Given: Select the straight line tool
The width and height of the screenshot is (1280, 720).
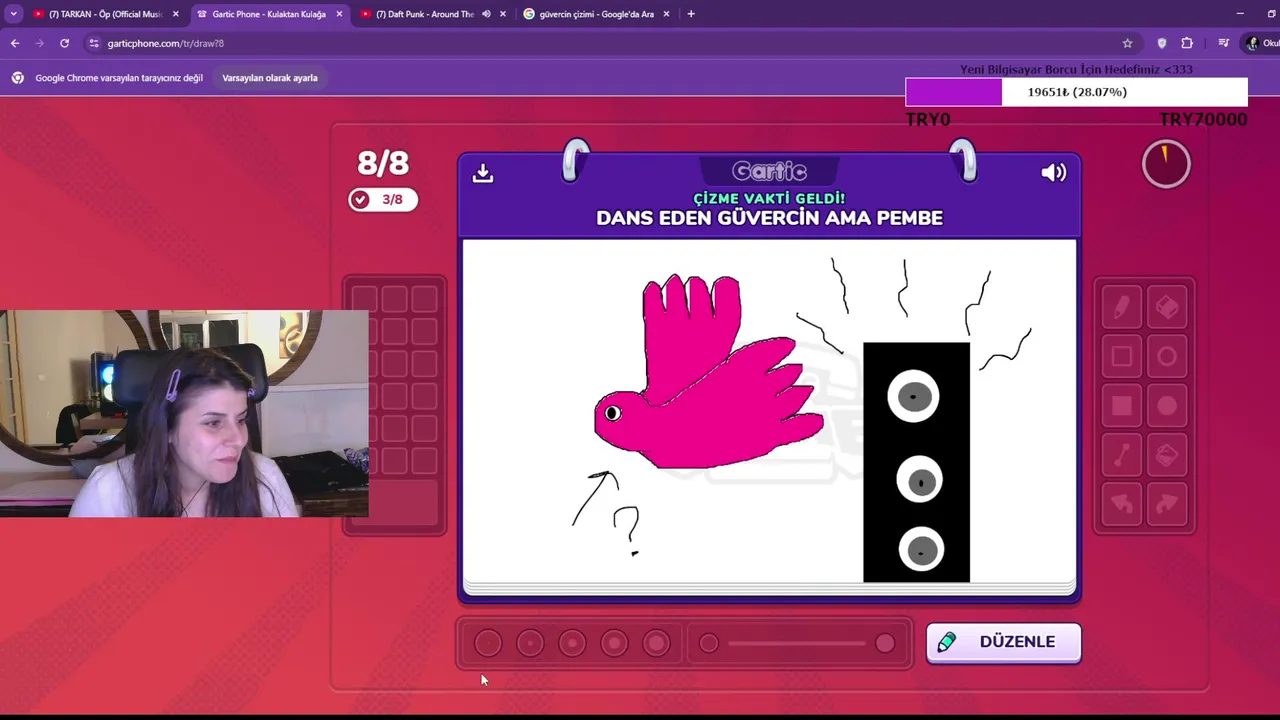Looking at the screenshot, I should coord(1121,456).
